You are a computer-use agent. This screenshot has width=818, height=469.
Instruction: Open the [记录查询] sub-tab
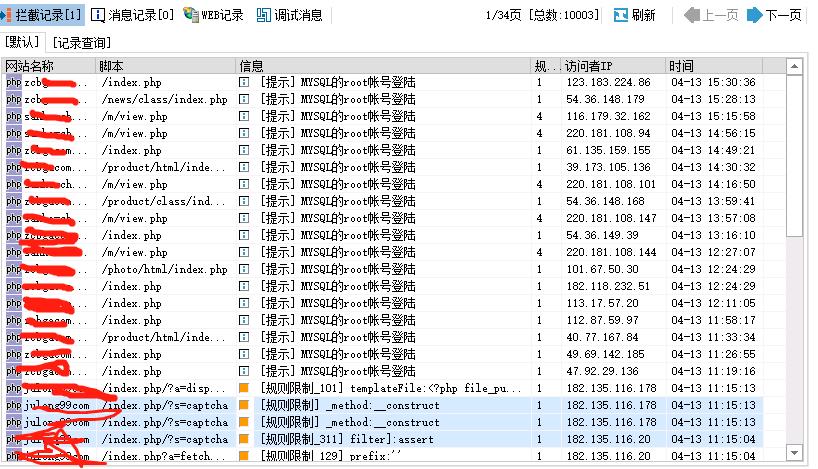[x=82, y=42]
